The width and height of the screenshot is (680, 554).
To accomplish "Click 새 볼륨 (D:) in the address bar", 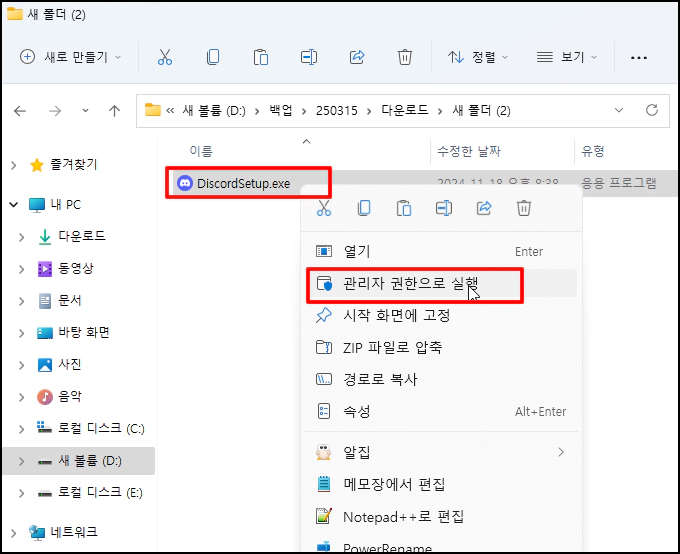I will click(214, 111).
